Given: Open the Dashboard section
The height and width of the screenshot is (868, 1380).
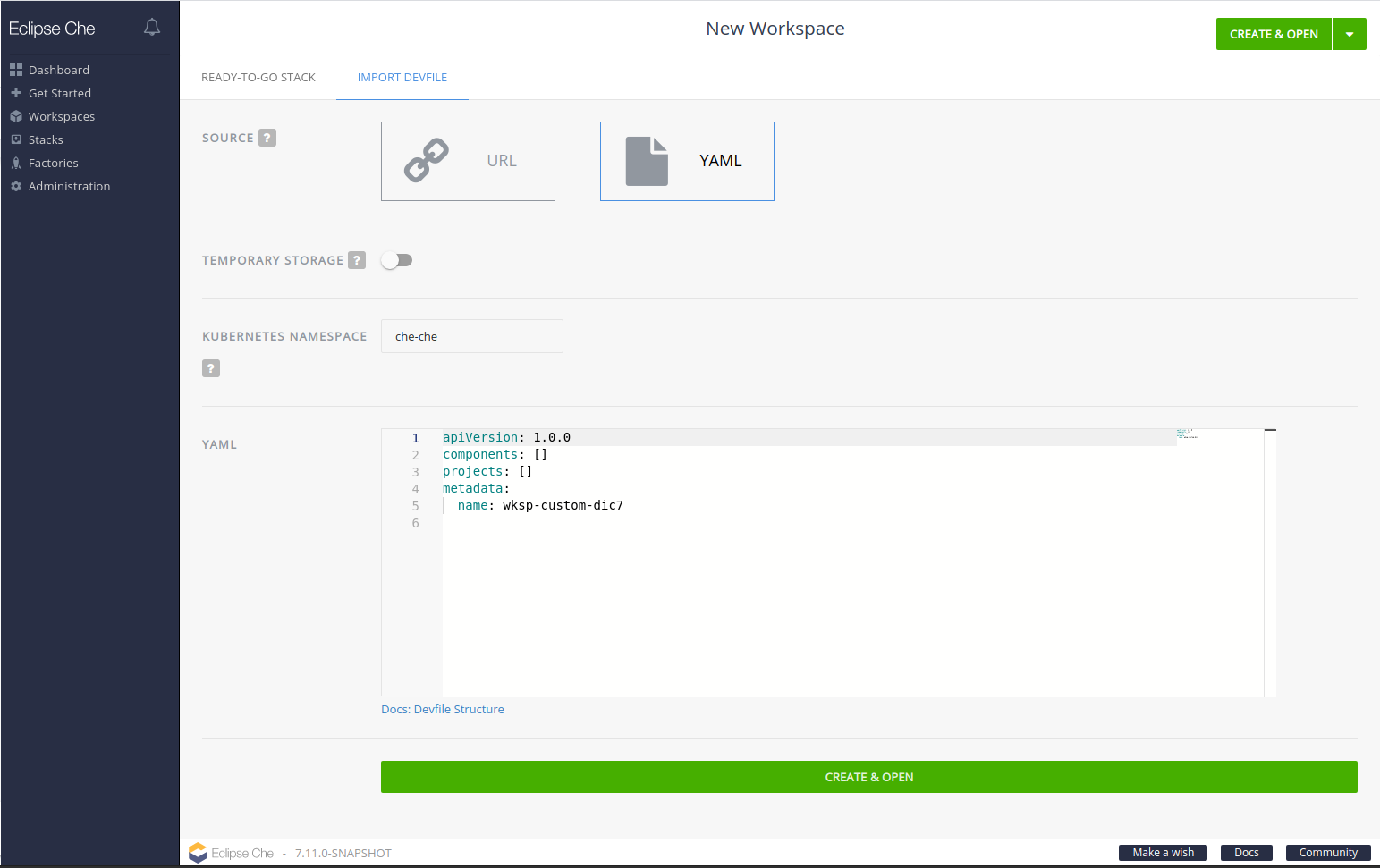Looking at the screenshot, I should tap(60, 69).
